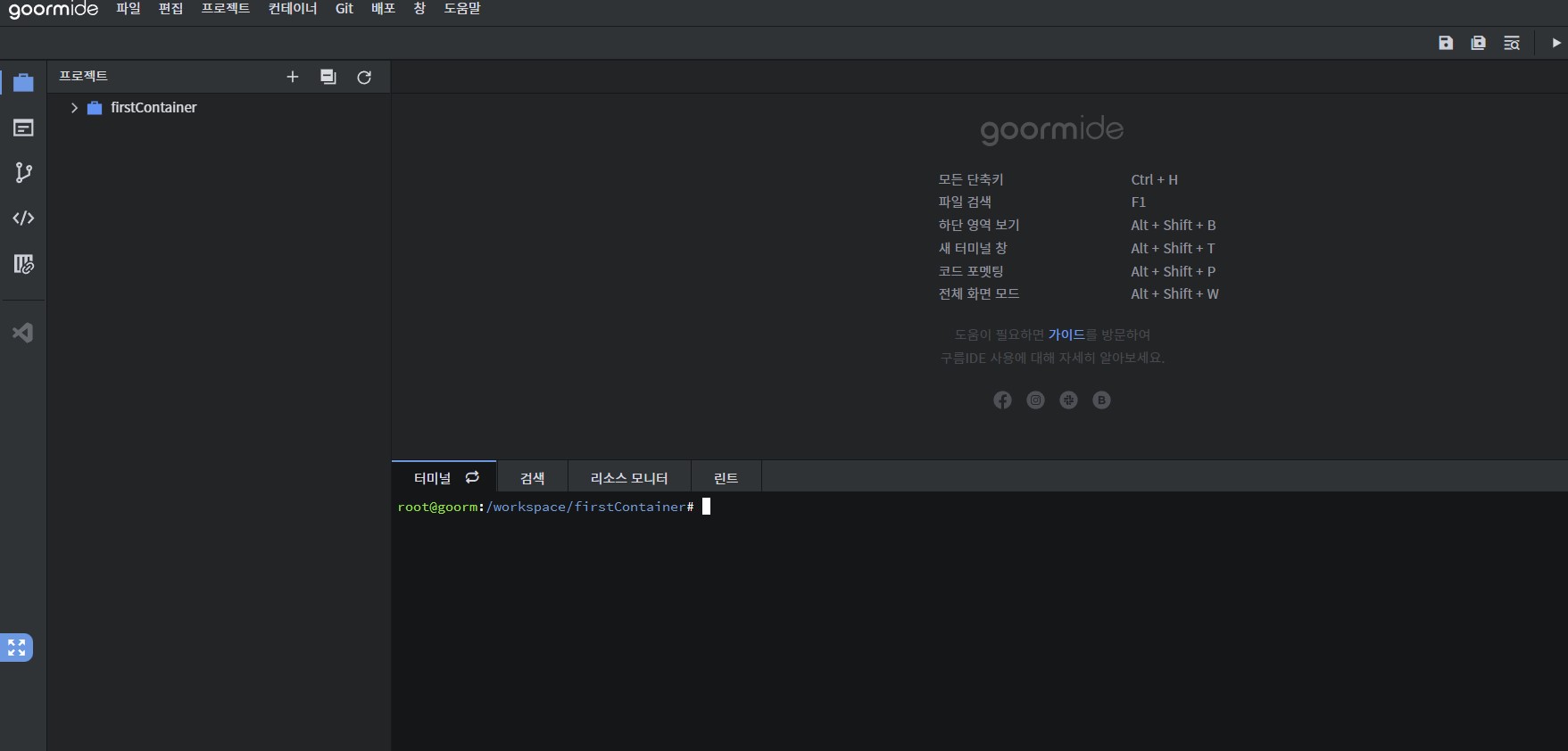Switch to the 리소스 모니터 tab
1568x751 pixels.
(x=629, y=478)
